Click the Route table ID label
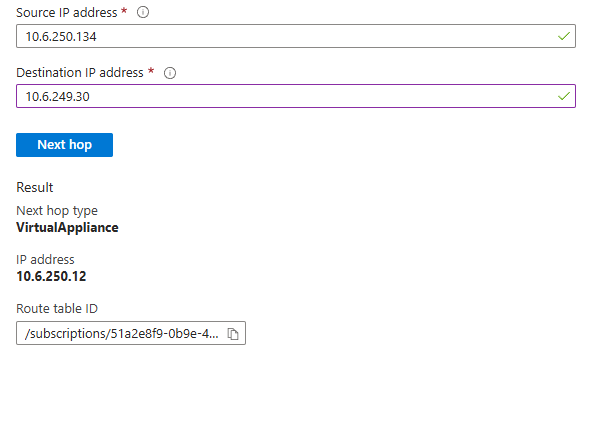This screenshot has height=426, width=598. tap(57, 309)
